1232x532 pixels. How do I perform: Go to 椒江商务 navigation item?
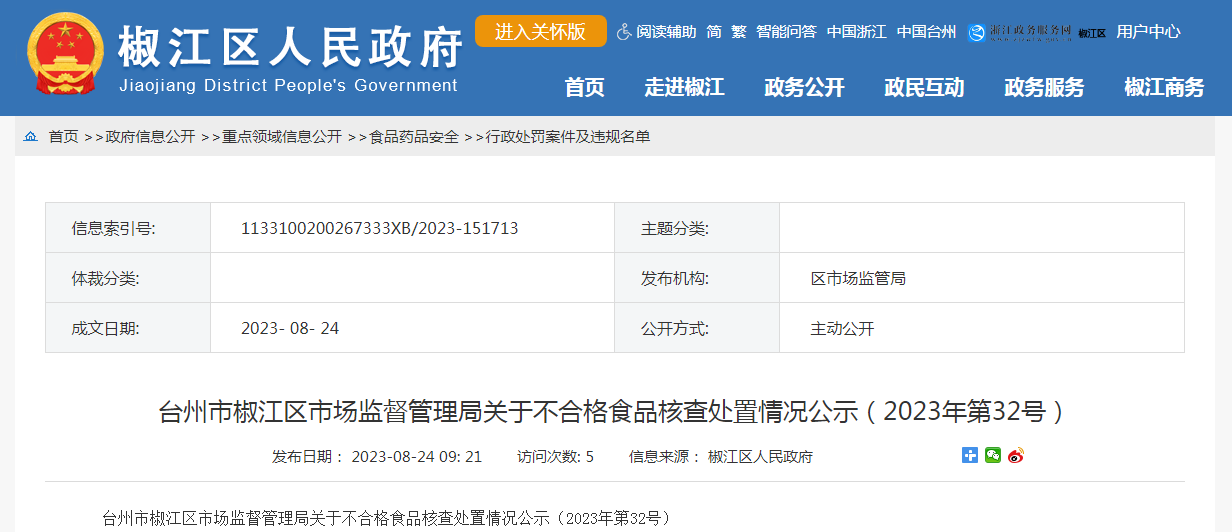pos(1164,88)
